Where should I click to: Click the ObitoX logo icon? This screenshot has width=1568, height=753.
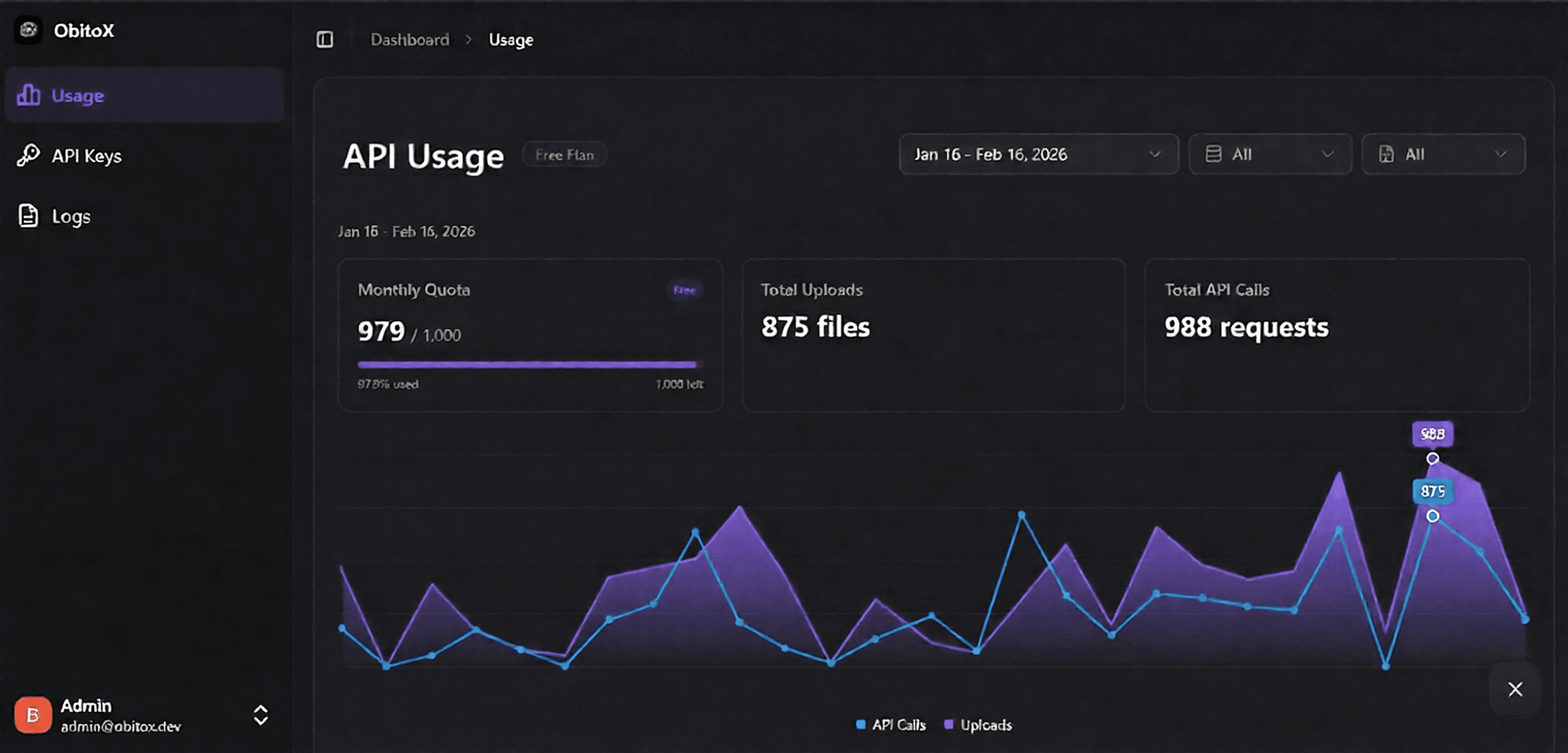[x=28, y=30]
